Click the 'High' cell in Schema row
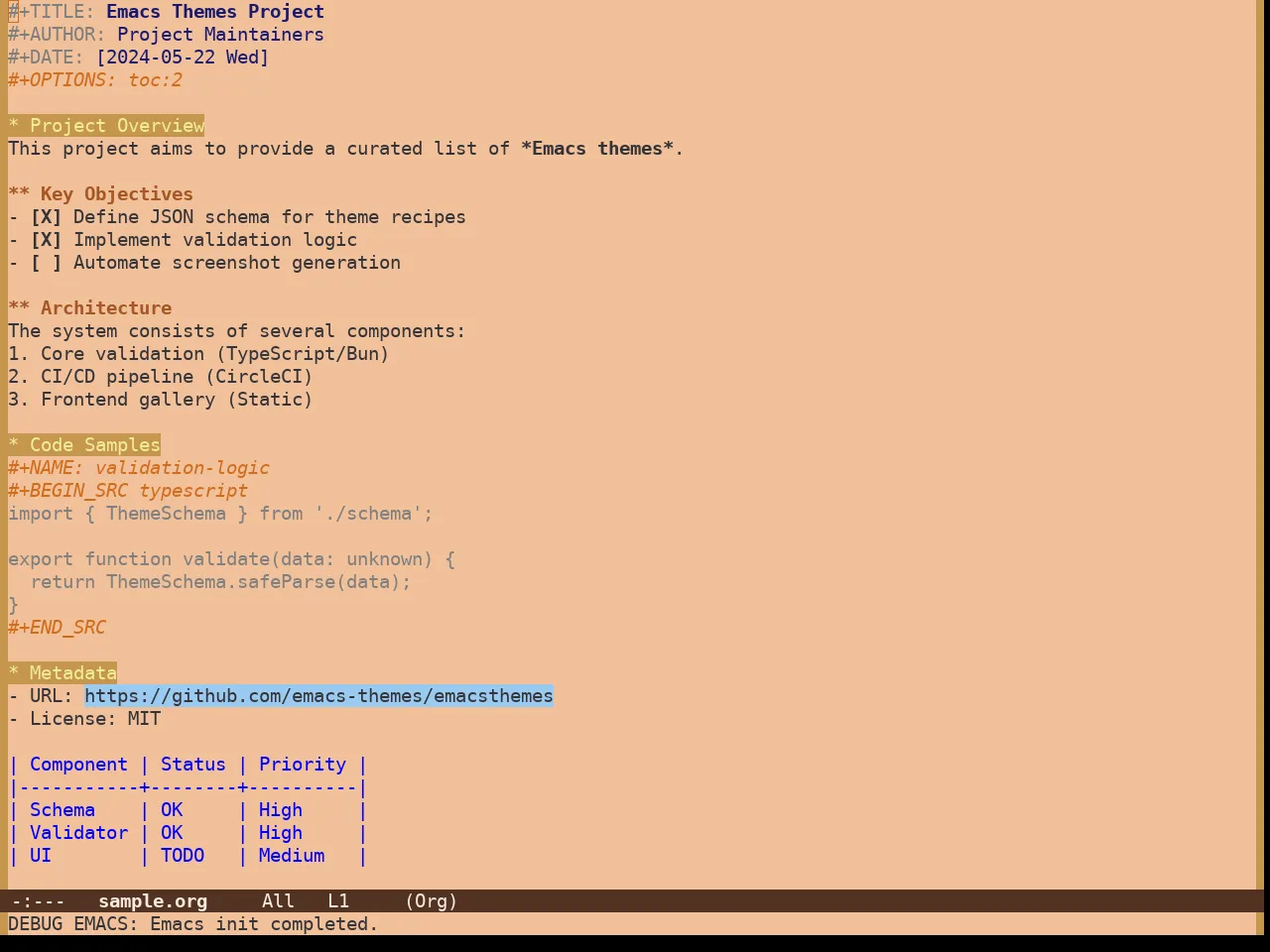 [281, 810]
